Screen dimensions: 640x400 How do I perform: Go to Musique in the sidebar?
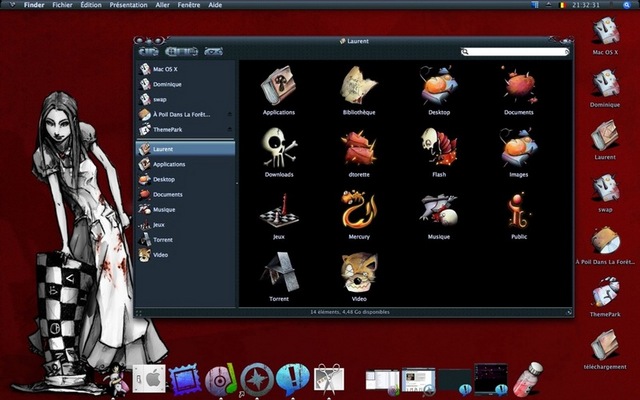pos(186,209)
